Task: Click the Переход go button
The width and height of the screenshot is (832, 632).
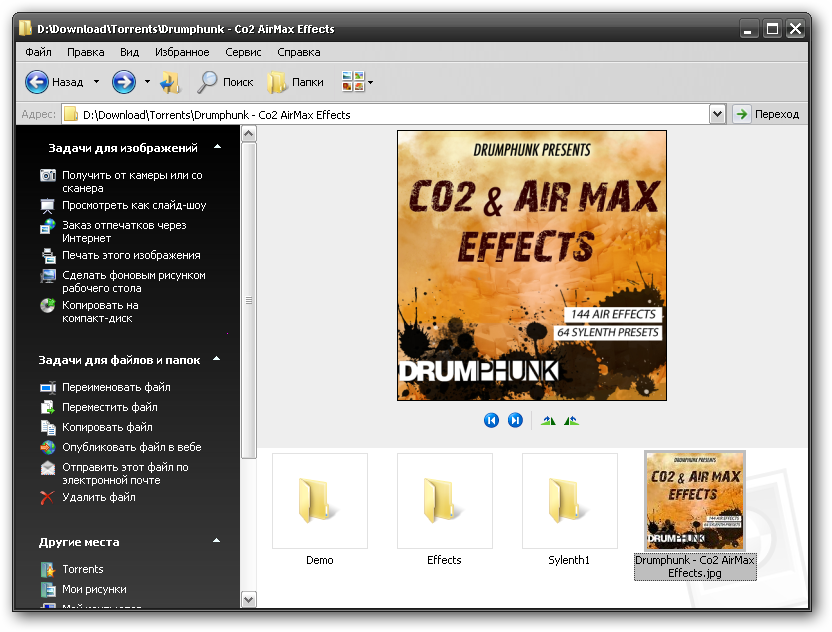Action: [766, 114]
